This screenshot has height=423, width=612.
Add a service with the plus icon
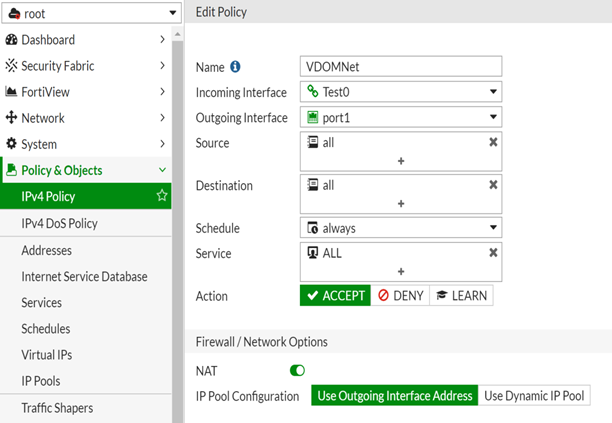[401, 271]
